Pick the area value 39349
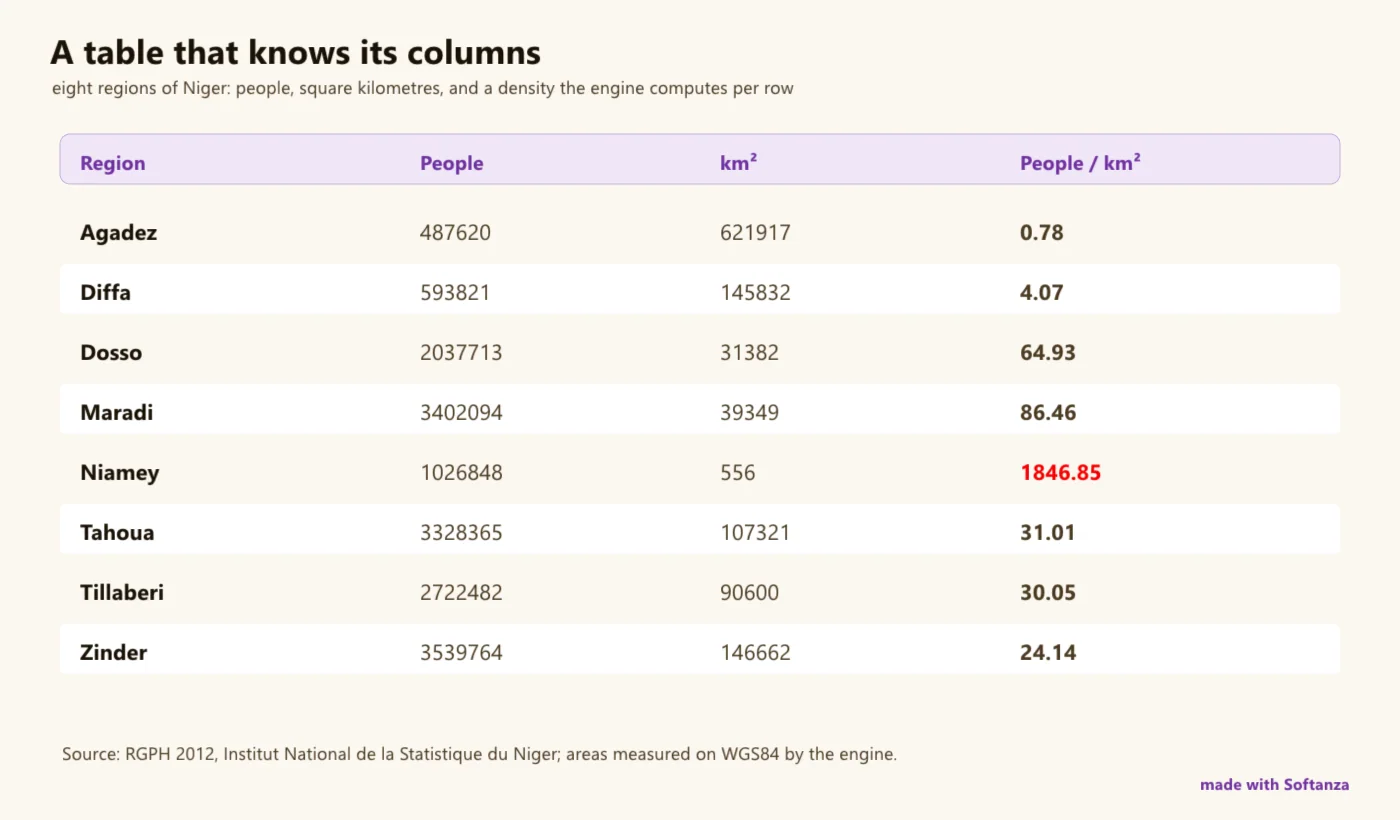 [750, 413]
